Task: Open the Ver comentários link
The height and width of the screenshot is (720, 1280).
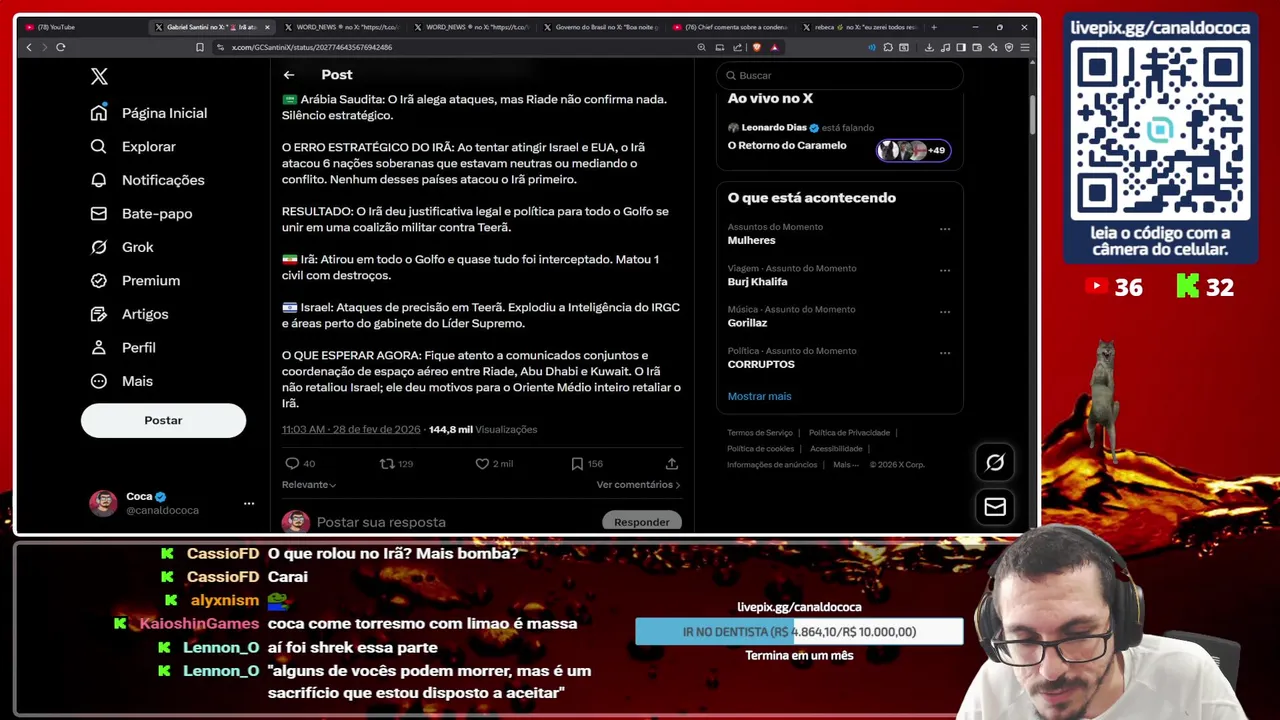Action: click(638, 484)
